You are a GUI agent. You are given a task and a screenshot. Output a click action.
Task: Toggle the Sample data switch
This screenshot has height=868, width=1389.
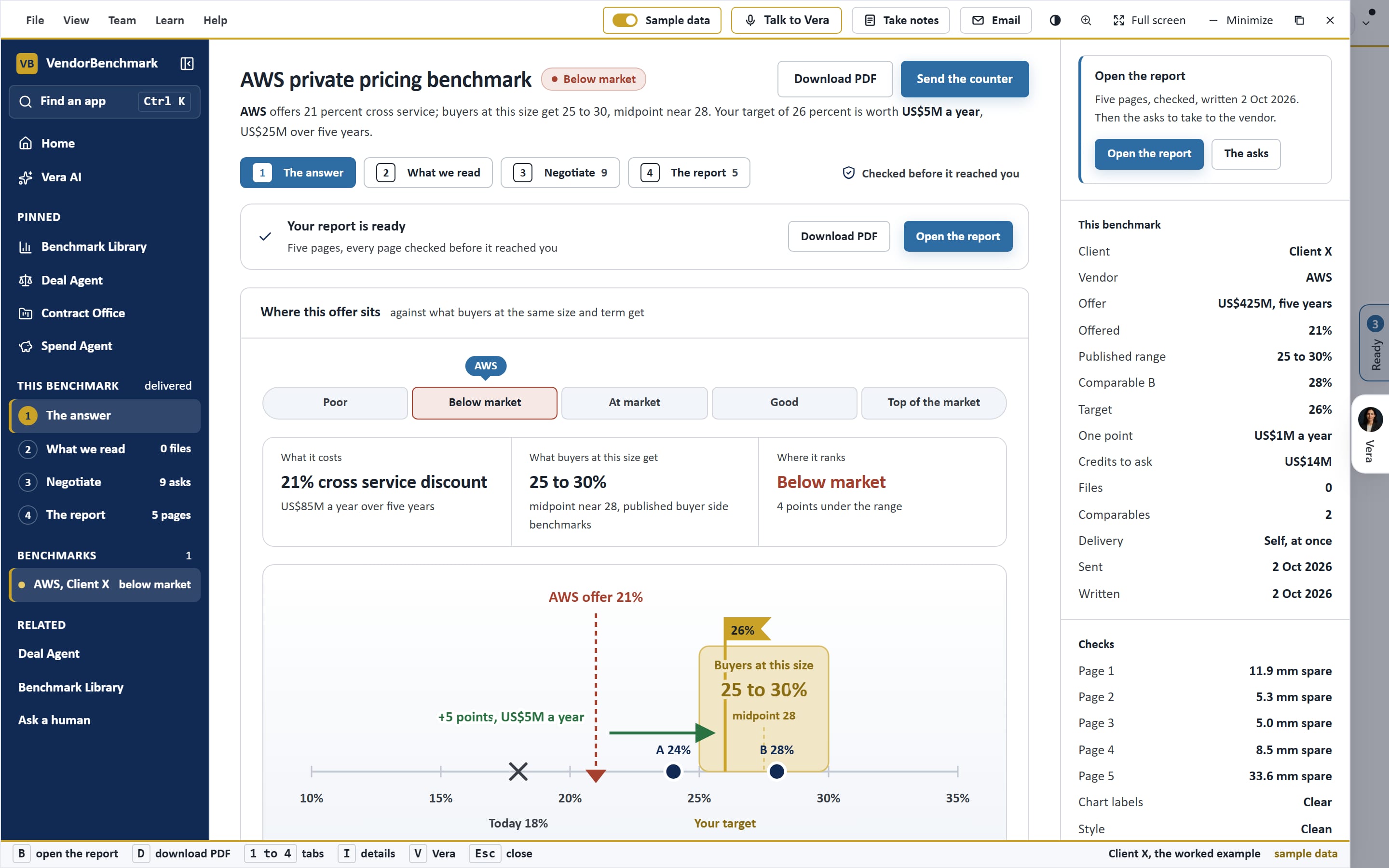point(625,20)
